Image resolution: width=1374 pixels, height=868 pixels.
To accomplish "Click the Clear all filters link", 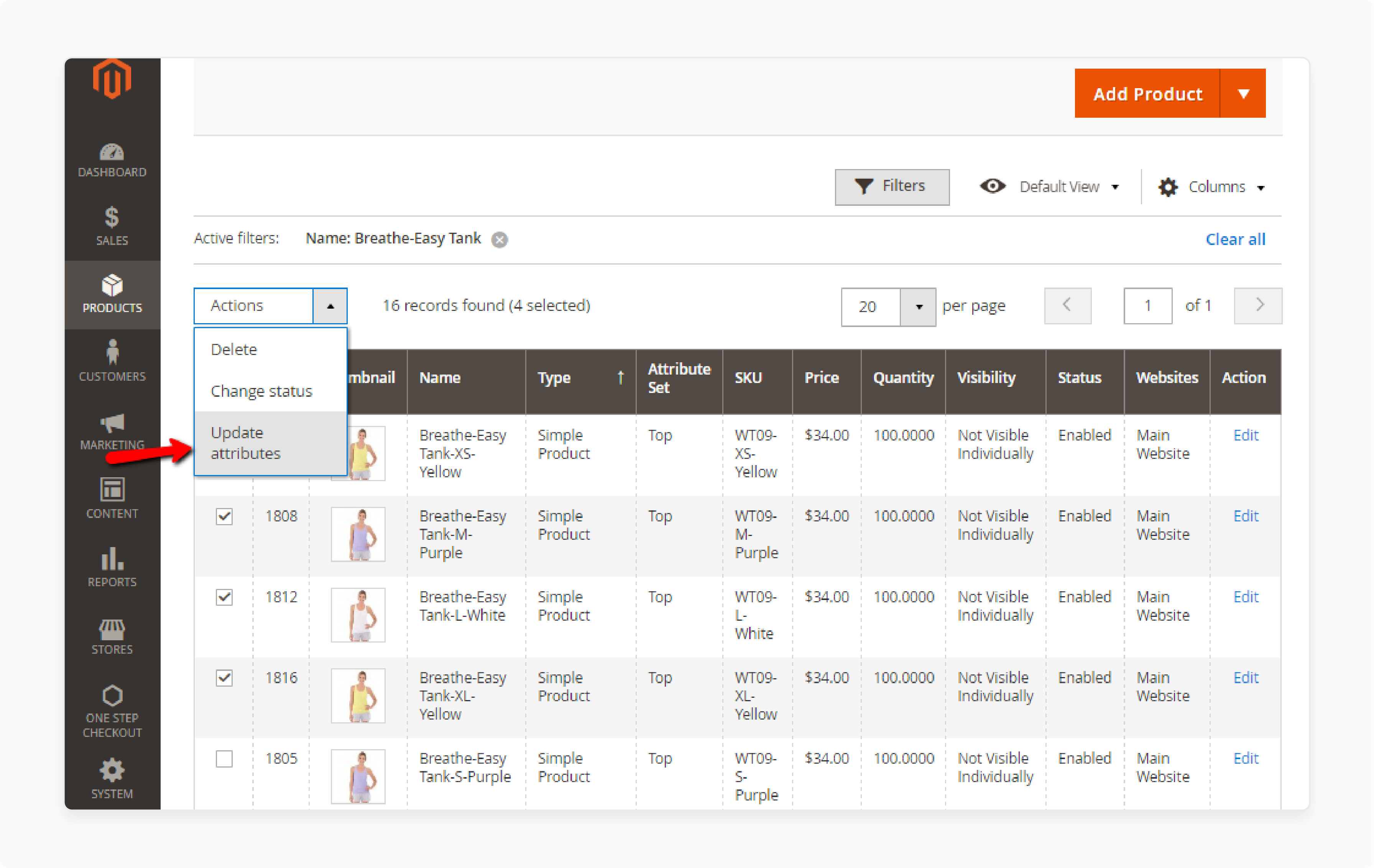I will point(1235,239).
